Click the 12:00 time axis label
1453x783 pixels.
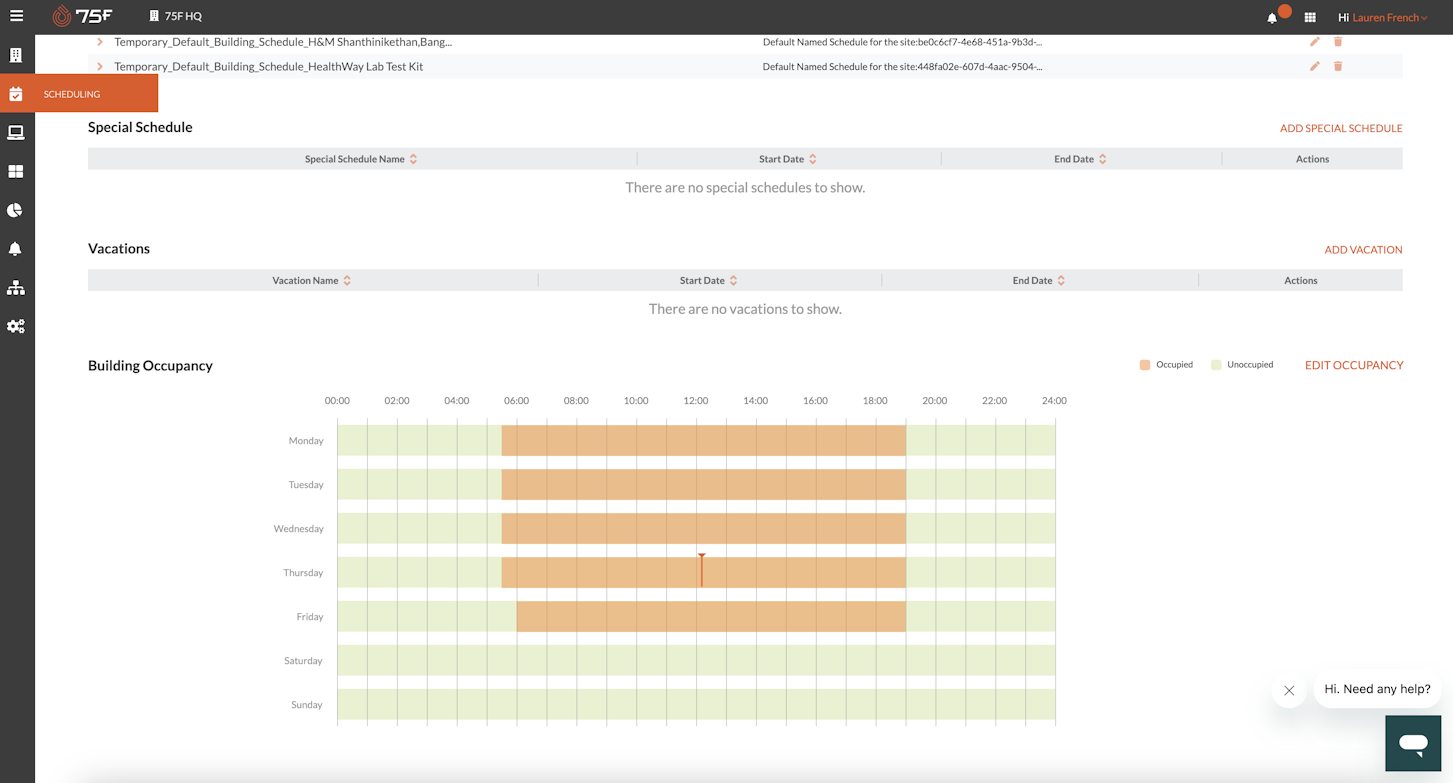(x=696, y=401)
